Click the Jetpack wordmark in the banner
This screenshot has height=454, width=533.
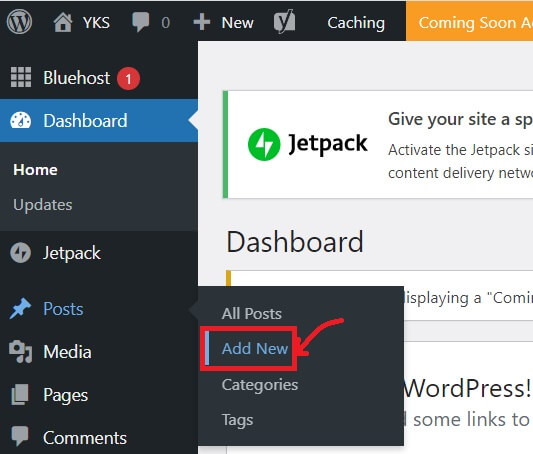(x=328, y=144)
